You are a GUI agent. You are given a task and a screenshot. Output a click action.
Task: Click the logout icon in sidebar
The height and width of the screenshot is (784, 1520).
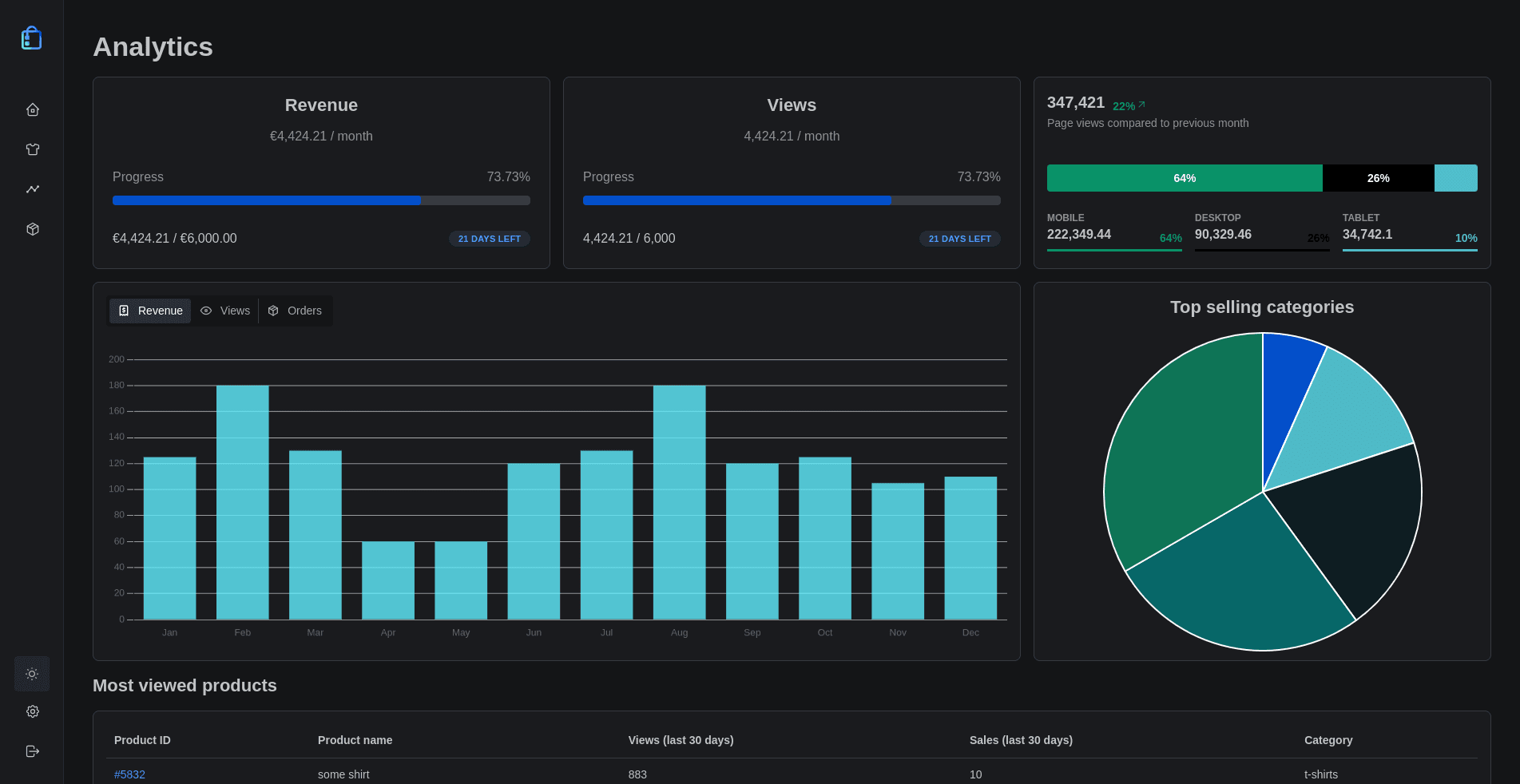click(33, 751)
